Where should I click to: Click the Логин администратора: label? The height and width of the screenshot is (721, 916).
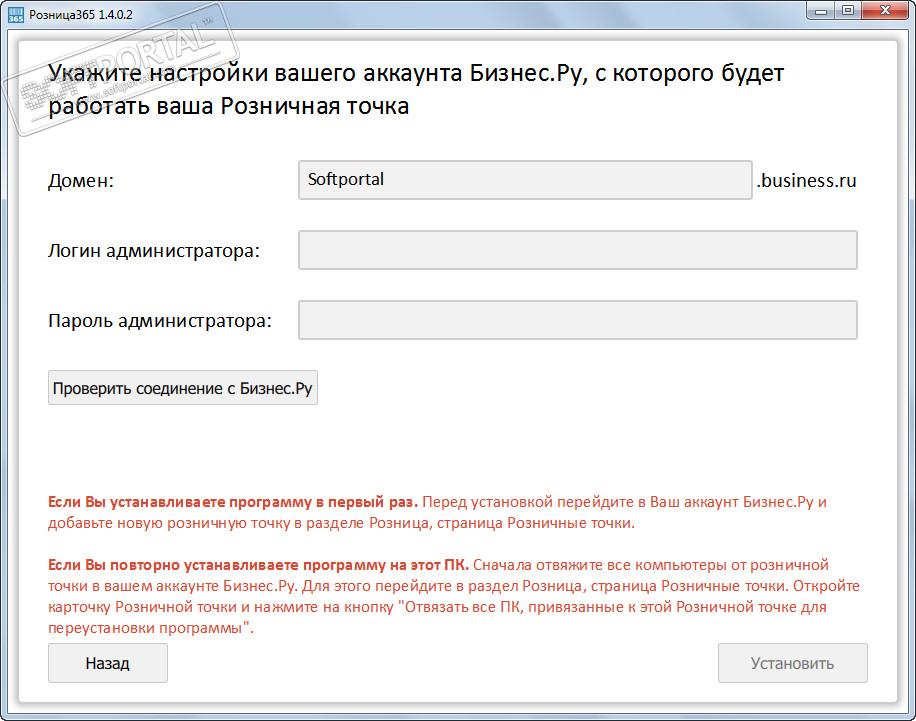154,251
